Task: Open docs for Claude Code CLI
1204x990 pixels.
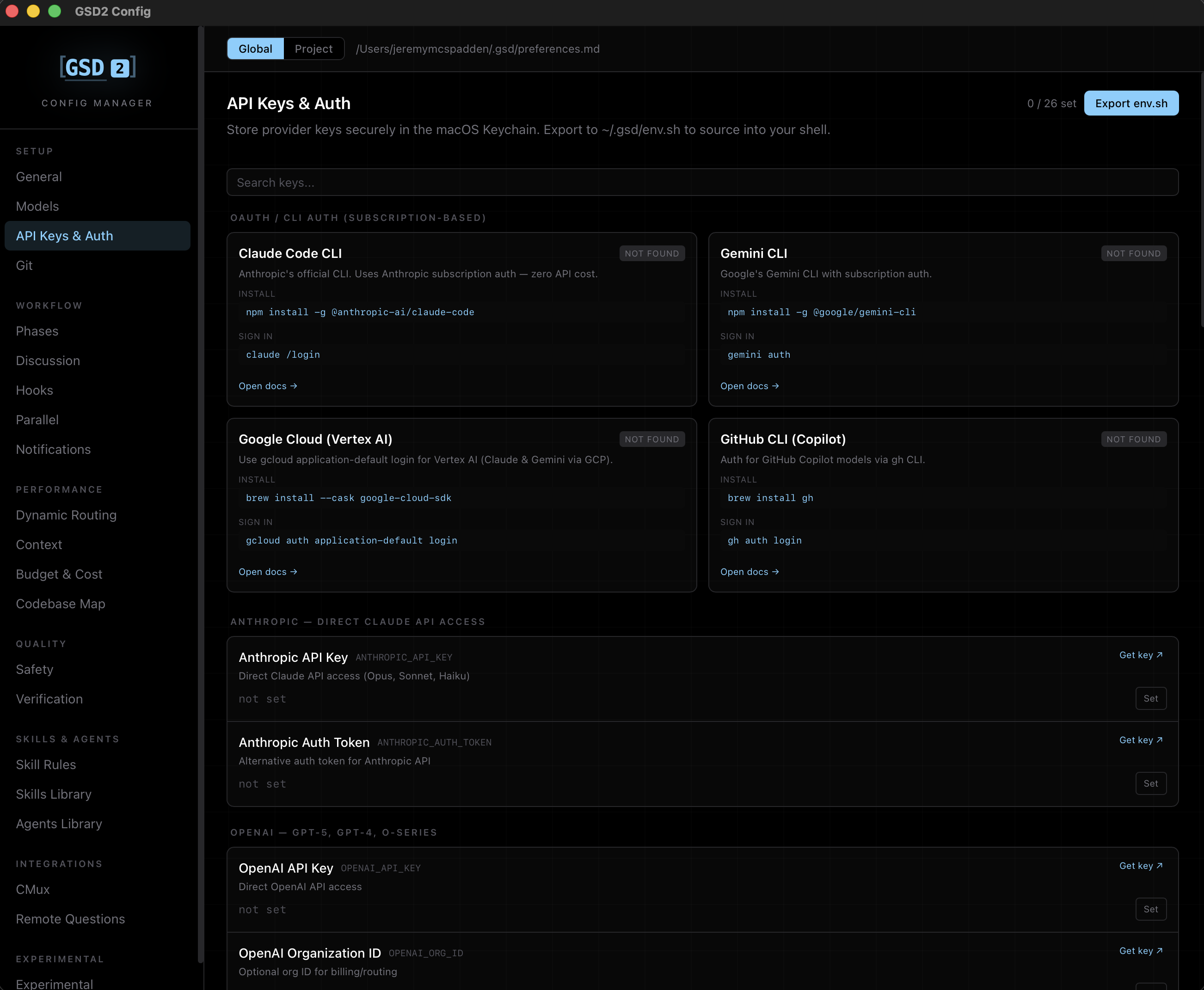Action: (268, 386)
